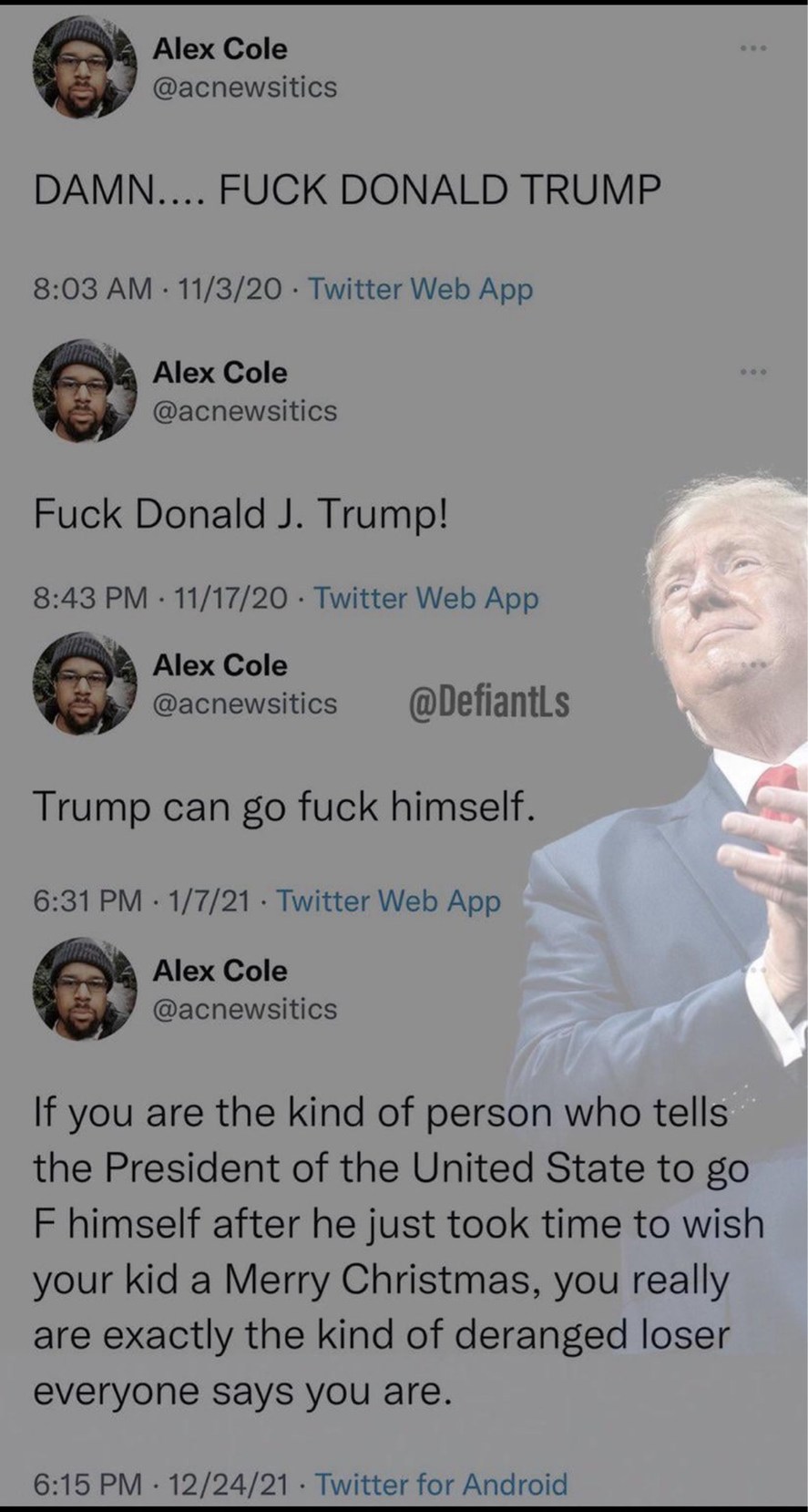This screenshot has width=808, height=1512.
Task: Click Alex Cole name on first tweet
Action: point(220,48)
